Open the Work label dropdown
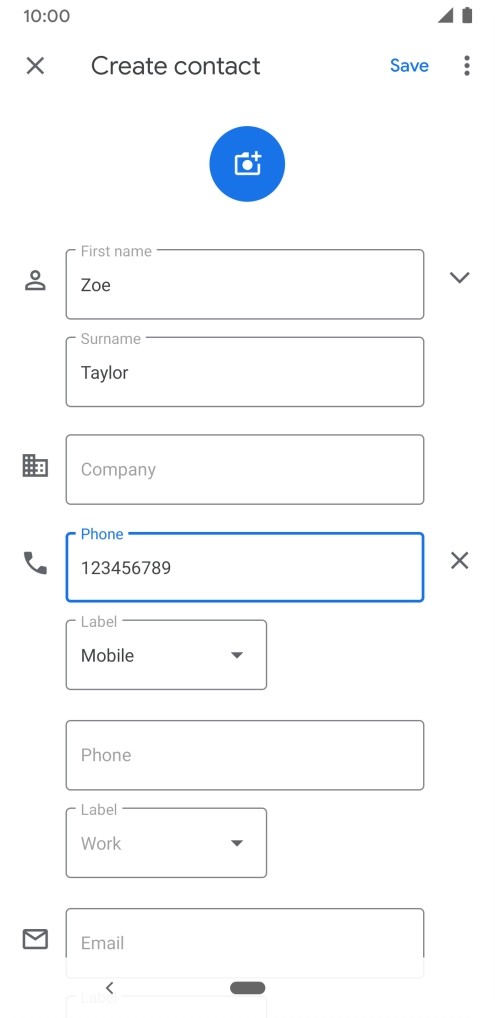 pyautogui.click(x=166, y=843)
